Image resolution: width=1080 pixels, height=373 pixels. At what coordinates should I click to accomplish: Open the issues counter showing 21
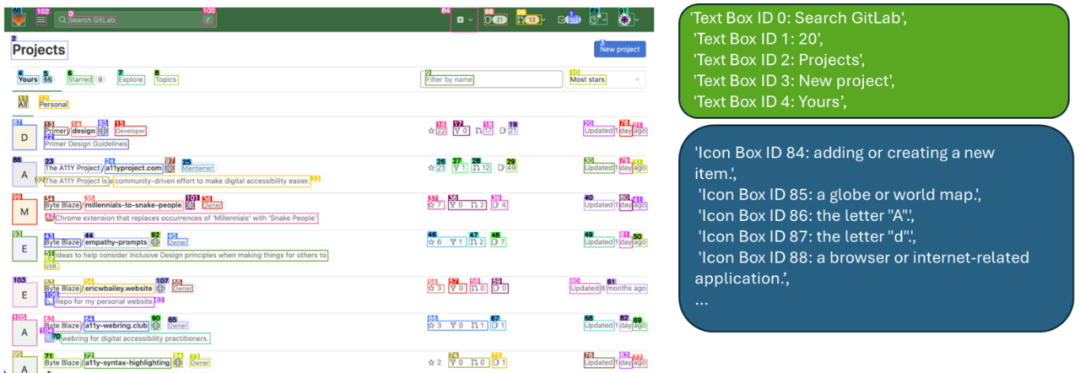pos(496,20)
